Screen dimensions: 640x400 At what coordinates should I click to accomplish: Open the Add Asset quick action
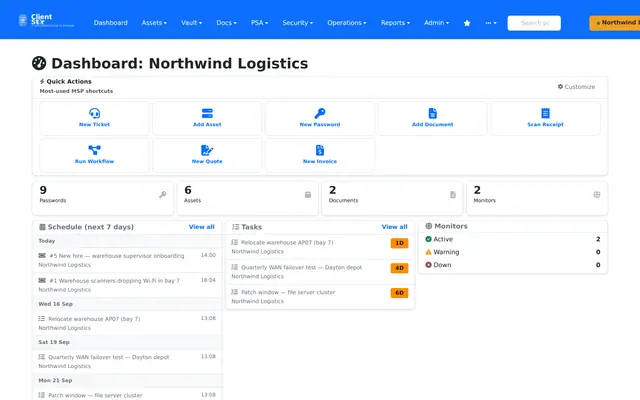(x=207, y=118)
